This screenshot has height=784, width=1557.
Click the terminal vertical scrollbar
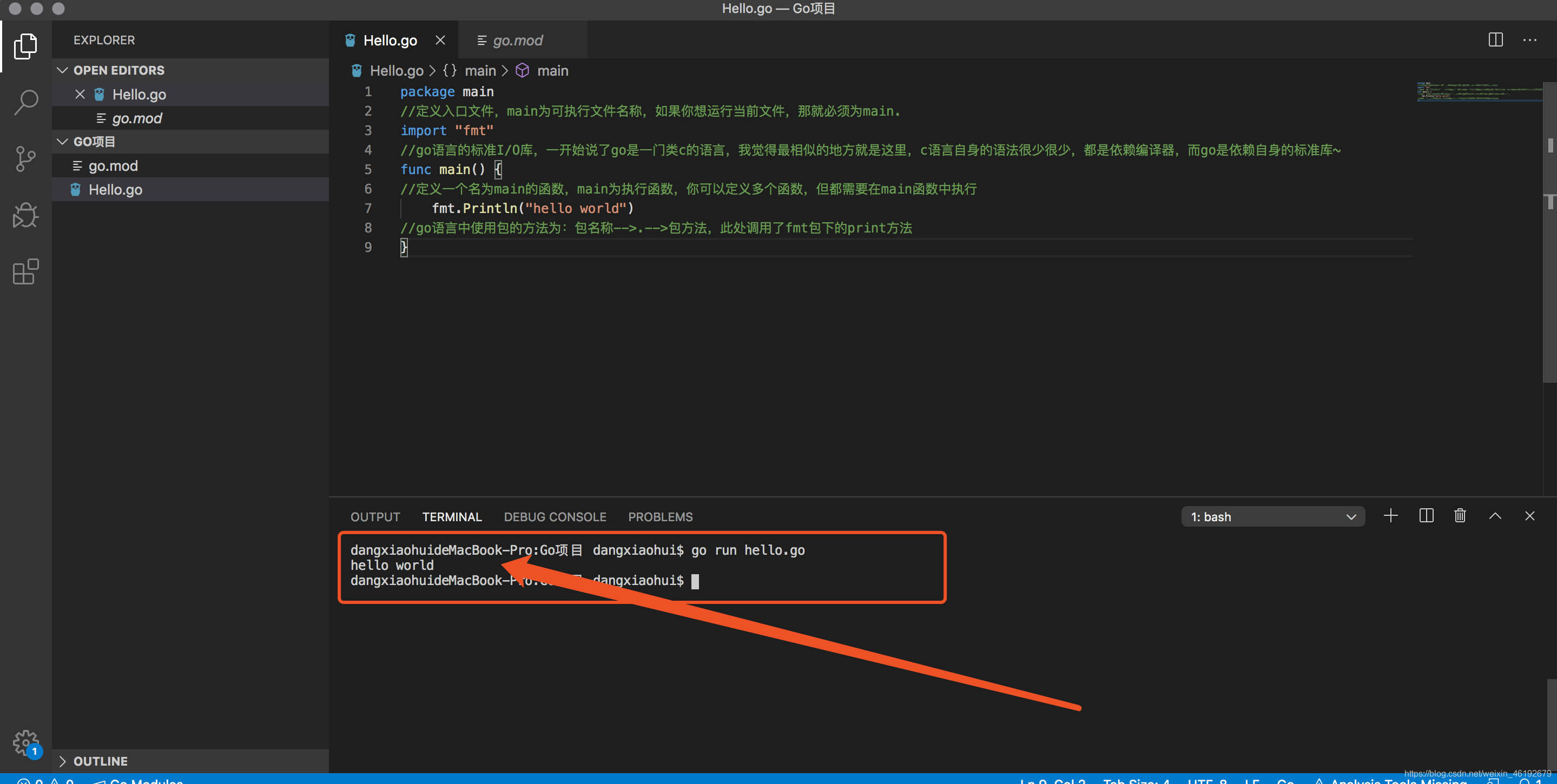pos(1552,725)
